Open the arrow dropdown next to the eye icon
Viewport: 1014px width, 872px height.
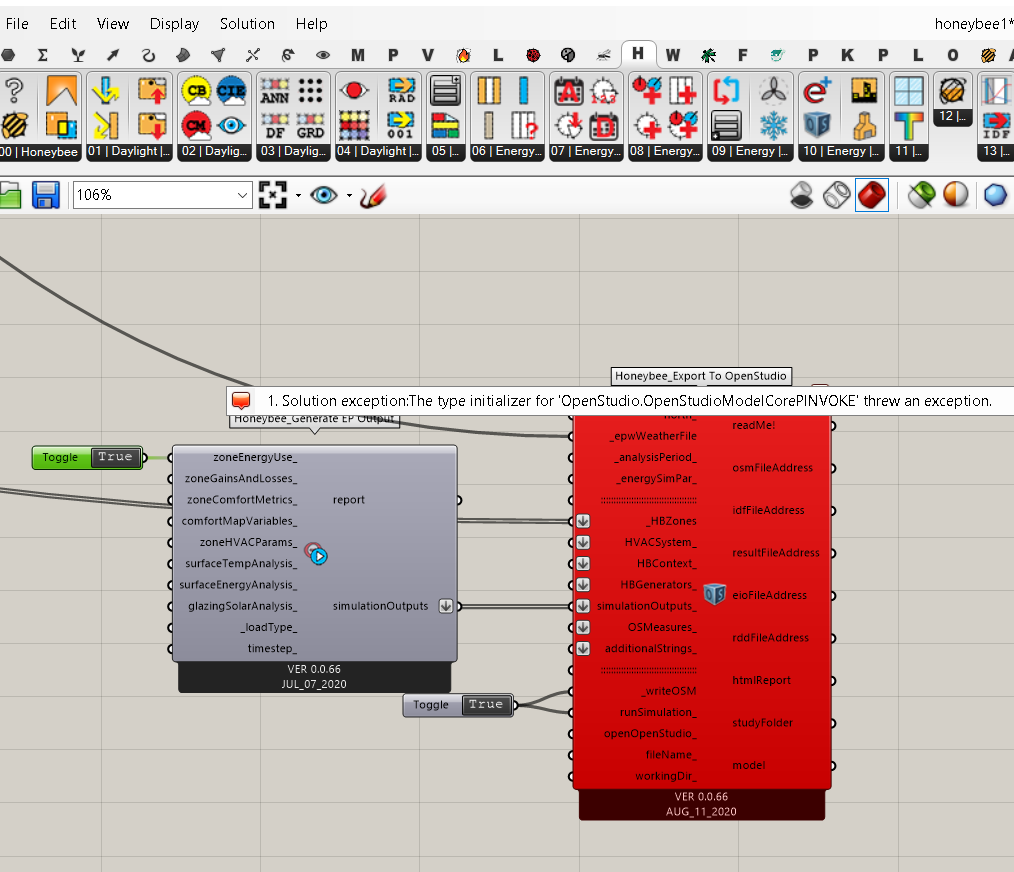click(x=349, y=195)
